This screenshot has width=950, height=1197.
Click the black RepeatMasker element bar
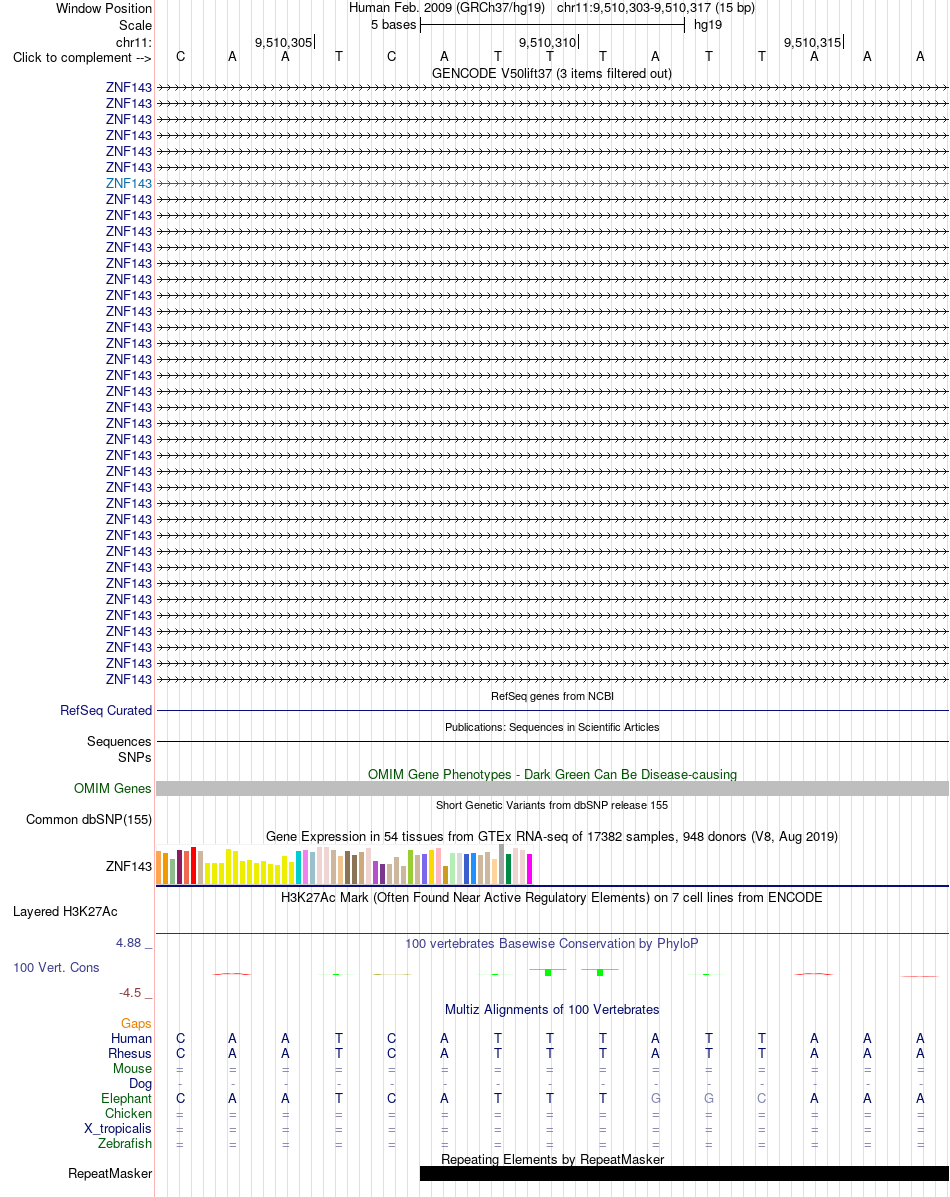(684, 1173)
